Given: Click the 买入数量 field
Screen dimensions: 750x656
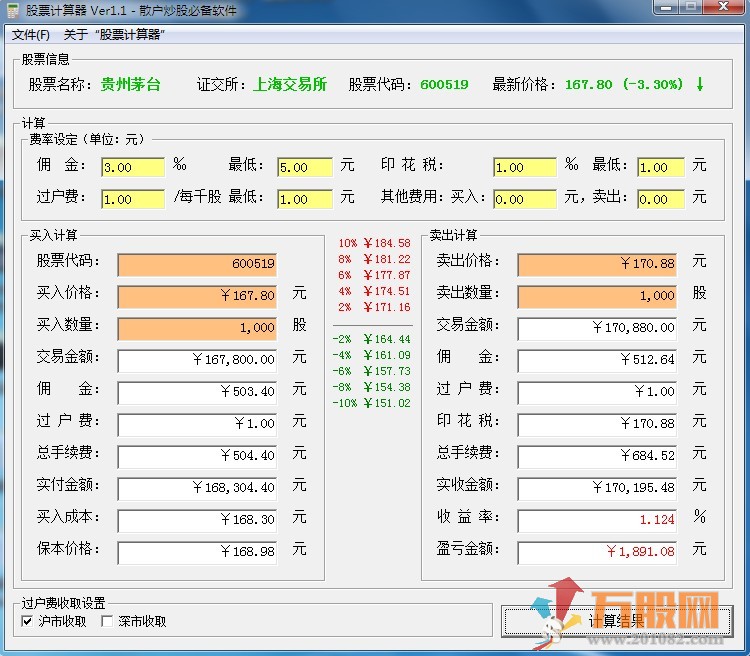Looking at the screenshot, I should pos(197,328).
